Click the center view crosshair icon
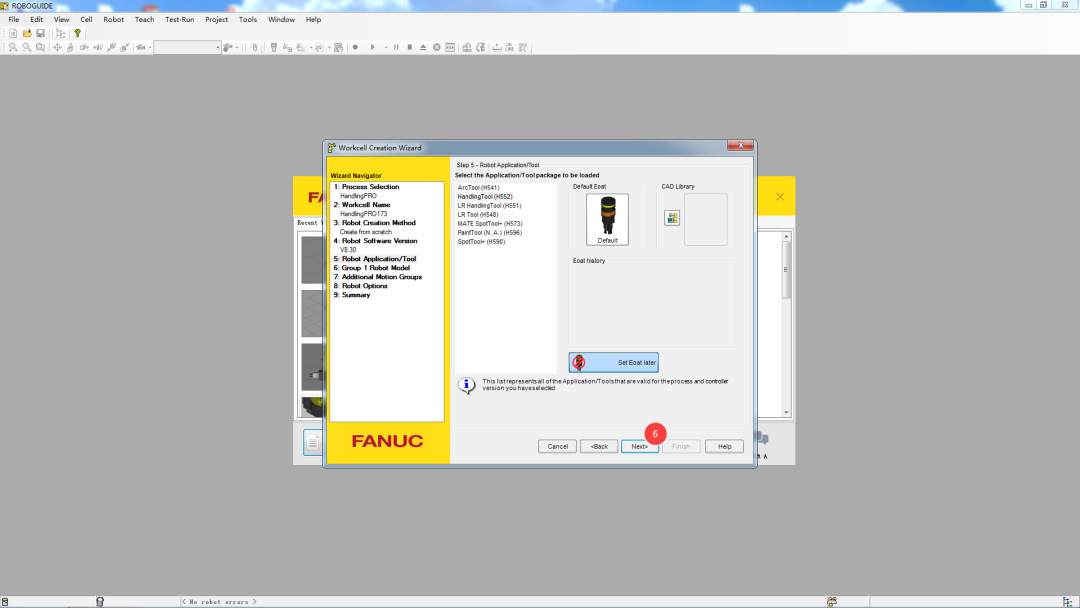Viewport: 1080px width, 608px height. click(57, 48)
